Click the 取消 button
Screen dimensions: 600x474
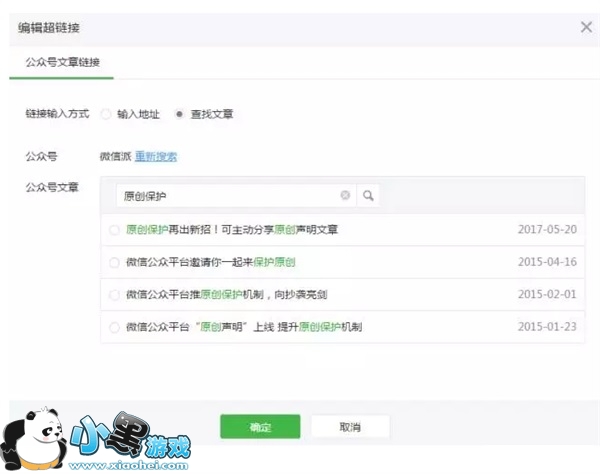pos(350,427)
